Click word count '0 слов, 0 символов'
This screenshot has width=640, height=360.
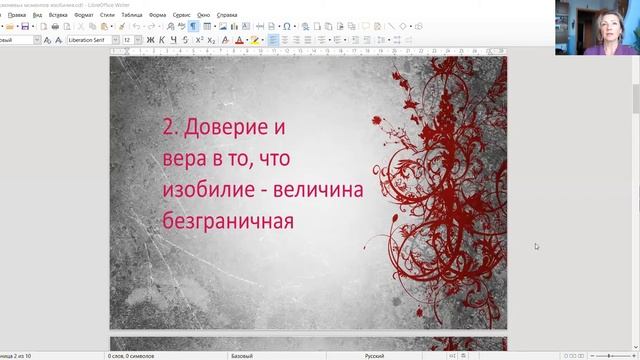[131, 356]
